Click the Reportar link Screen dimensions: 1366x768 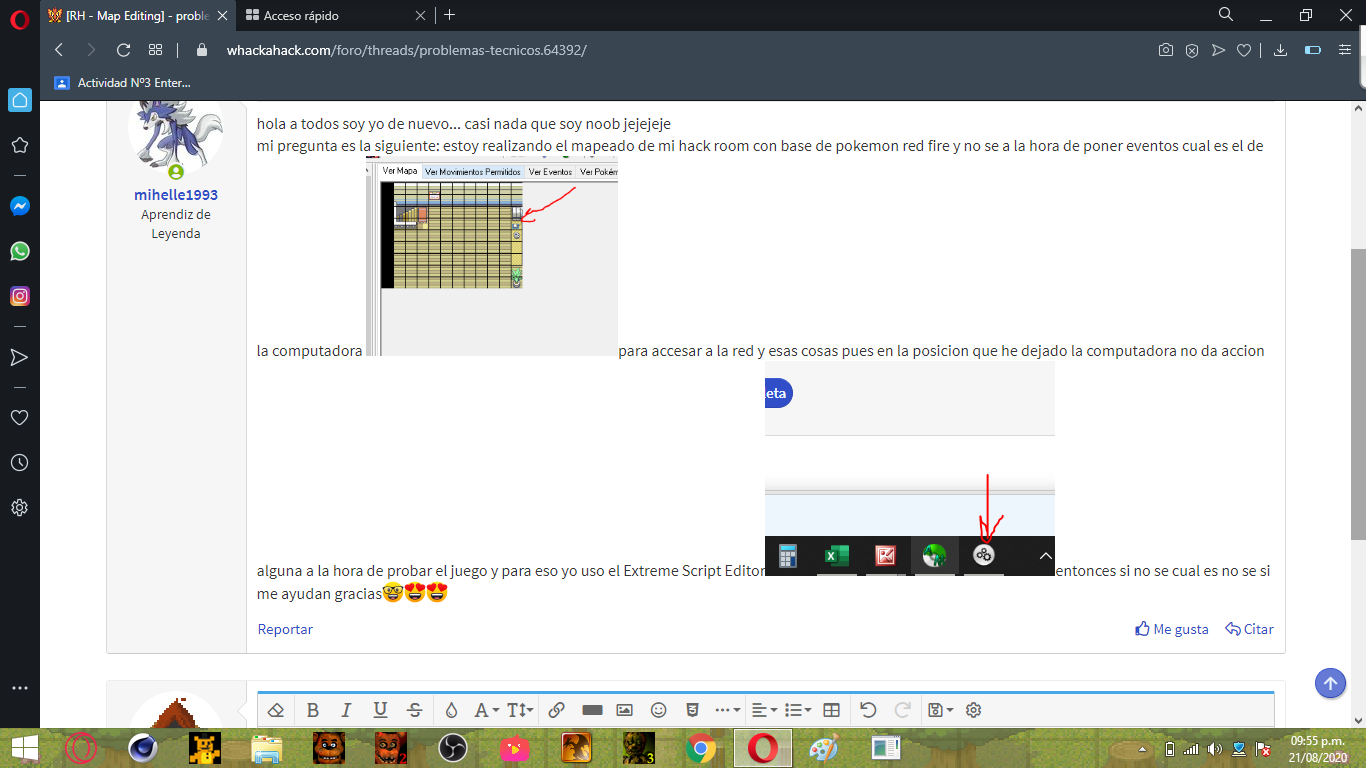285,629
